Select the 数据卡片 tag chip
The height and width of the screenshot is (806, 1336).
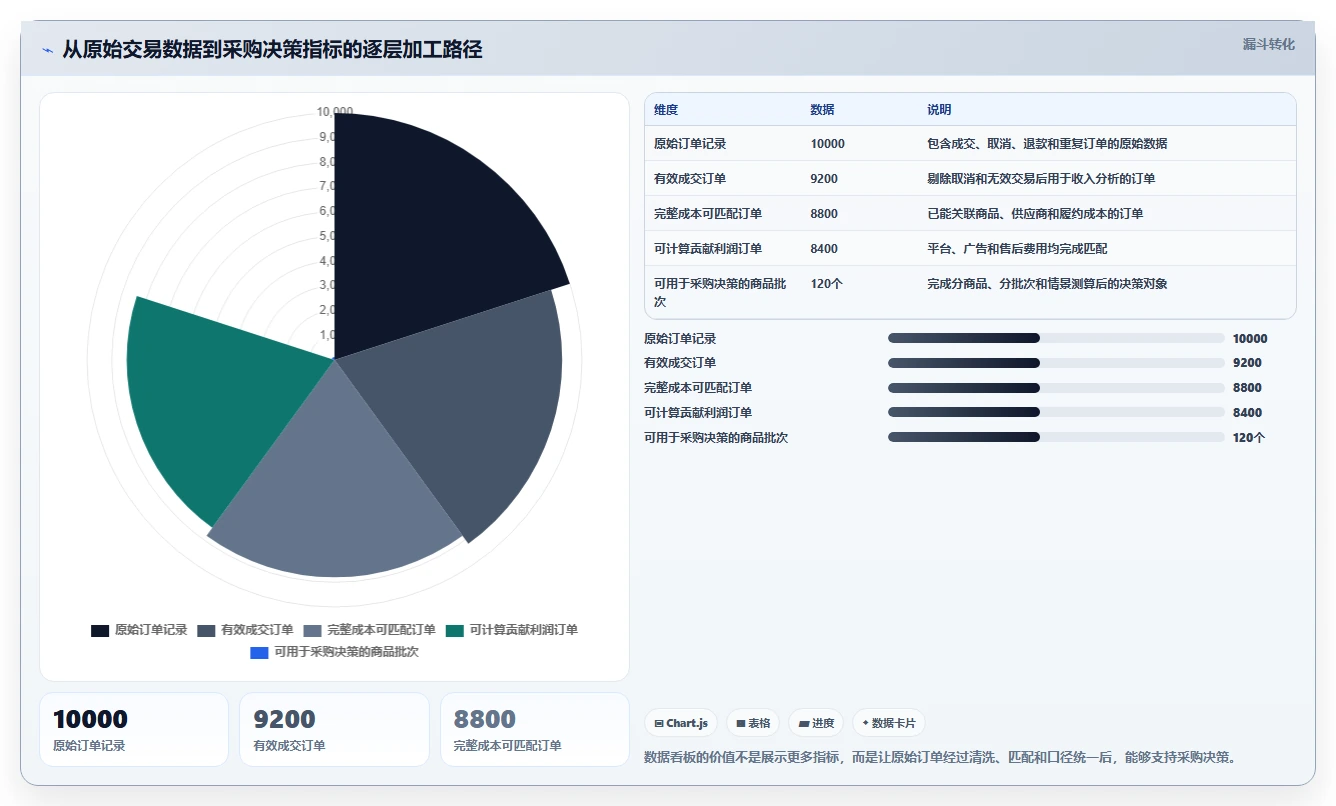click(888, 723)
